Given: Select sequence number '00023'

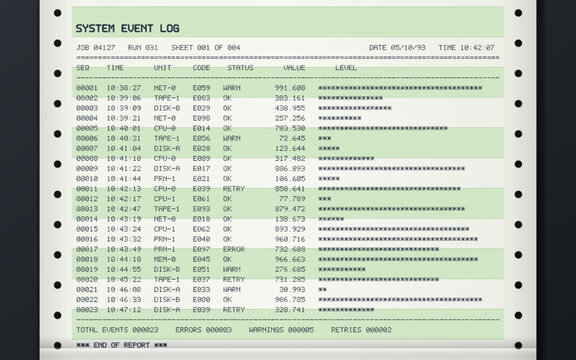Looking at the screenshot, I should (87, 310).
